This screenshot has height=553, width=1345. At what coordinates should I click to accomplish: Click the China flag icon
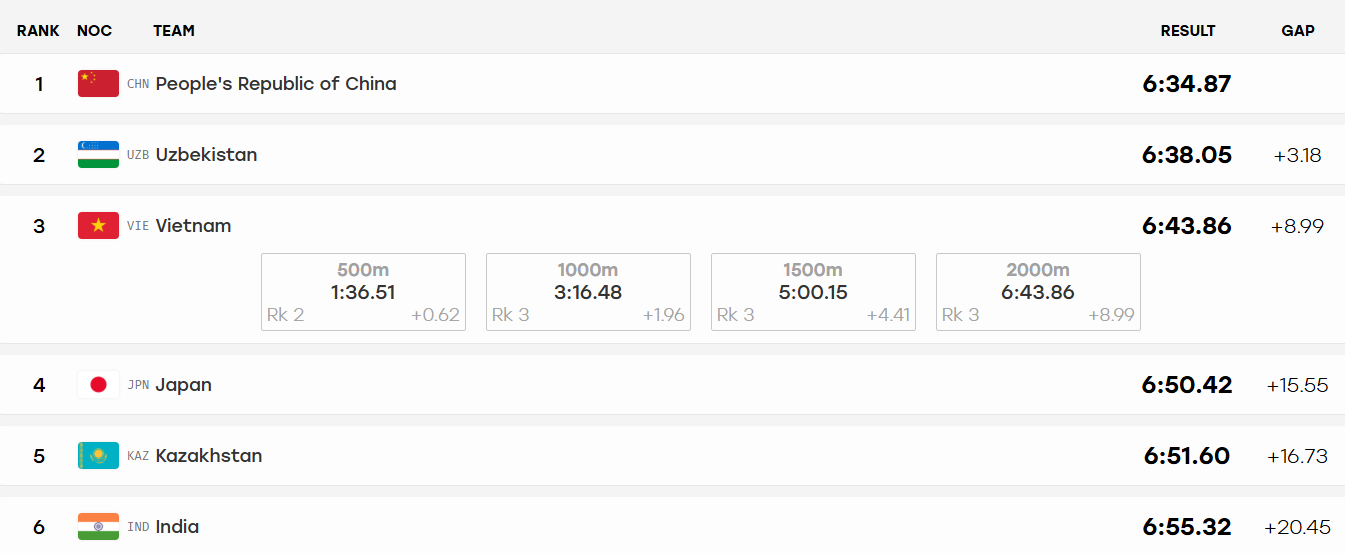pos(98,84)
